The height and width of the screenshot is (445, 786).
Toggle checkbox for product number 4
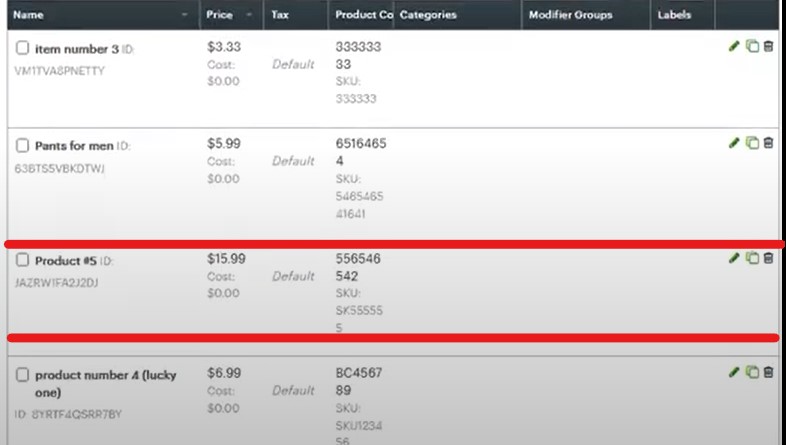[x=23, y=375]
